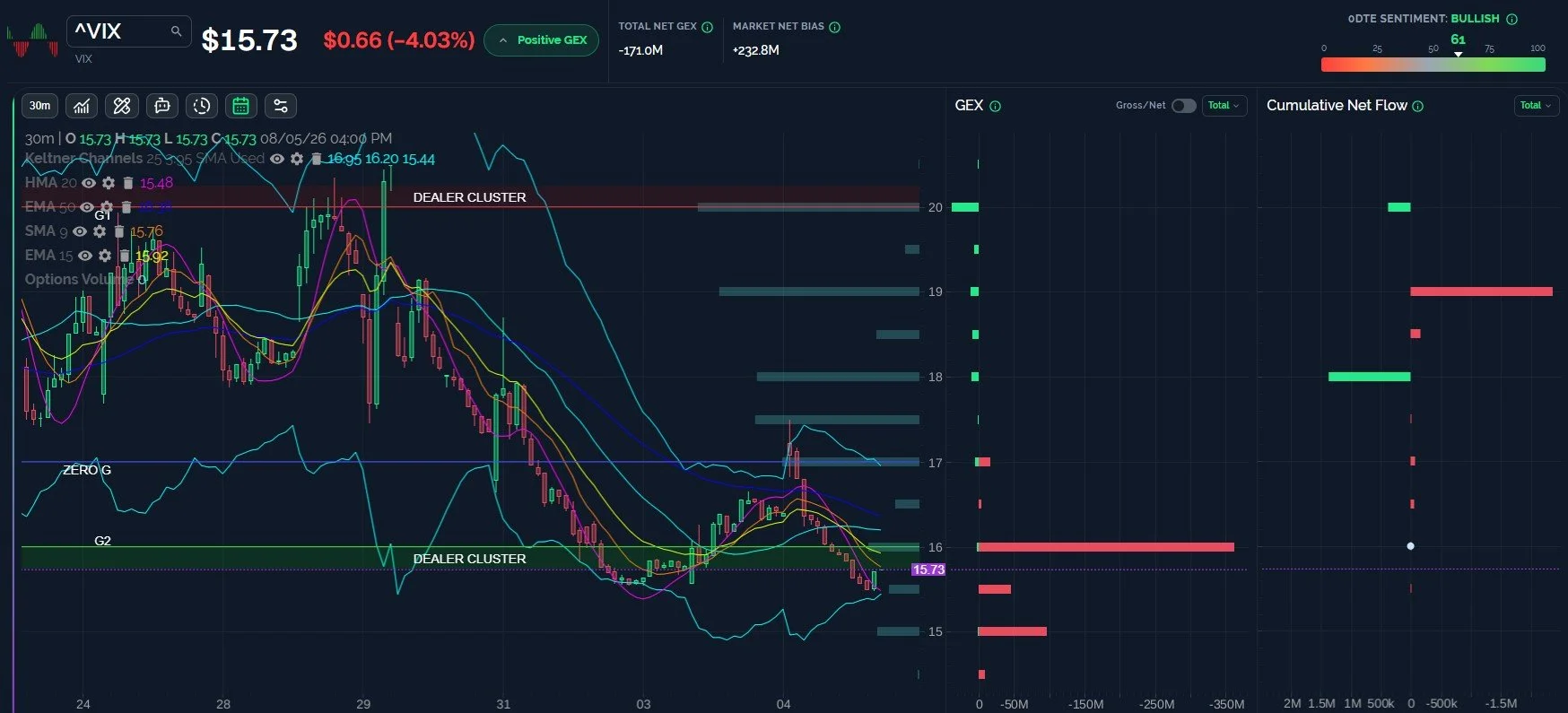Click the search magnifier in ticker box
This screenshot has height=713, width=1568.
click(x=176, y=31)
